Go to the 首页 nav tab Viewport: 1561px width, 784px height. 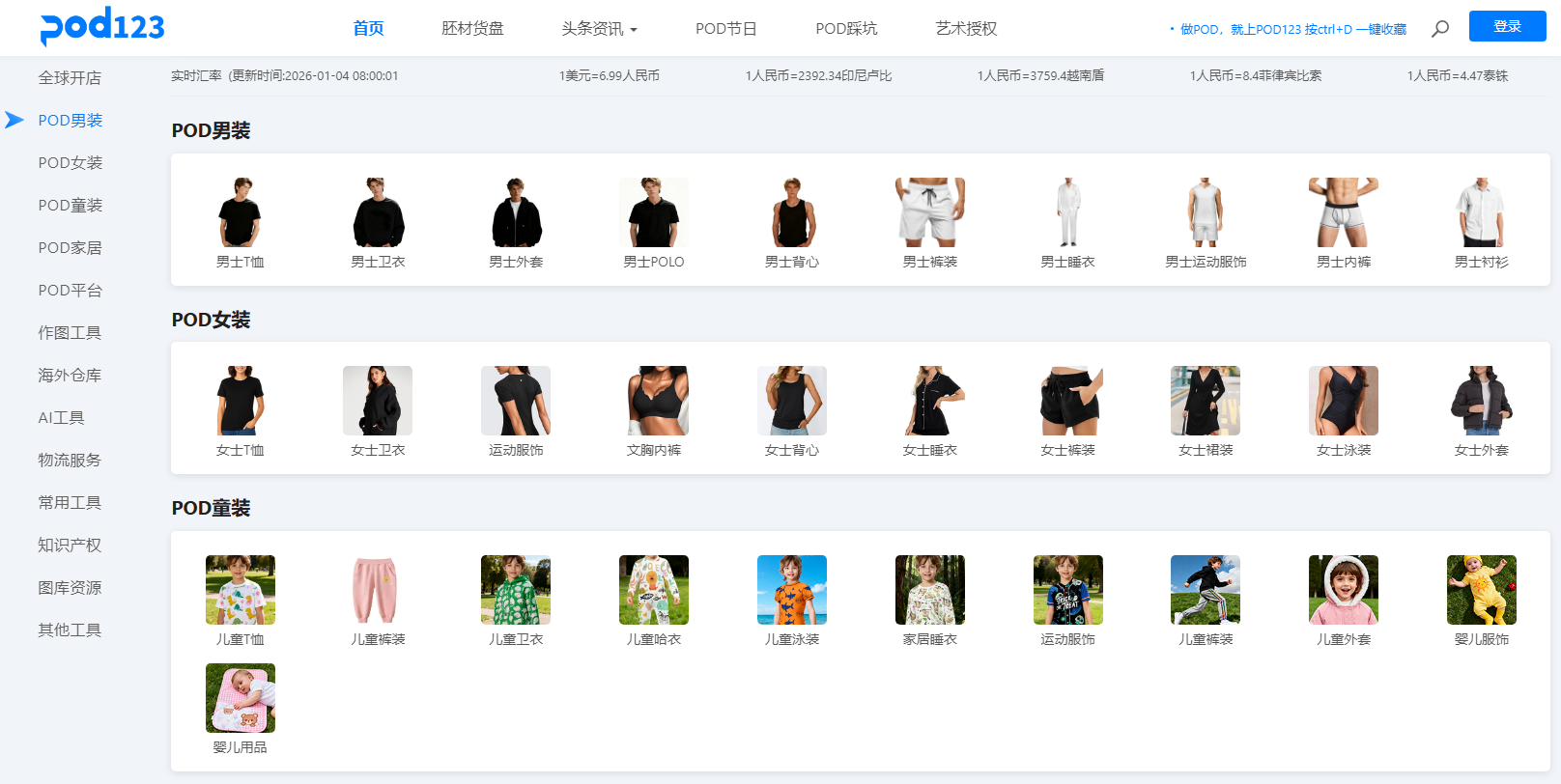click(x=368, y=29)
